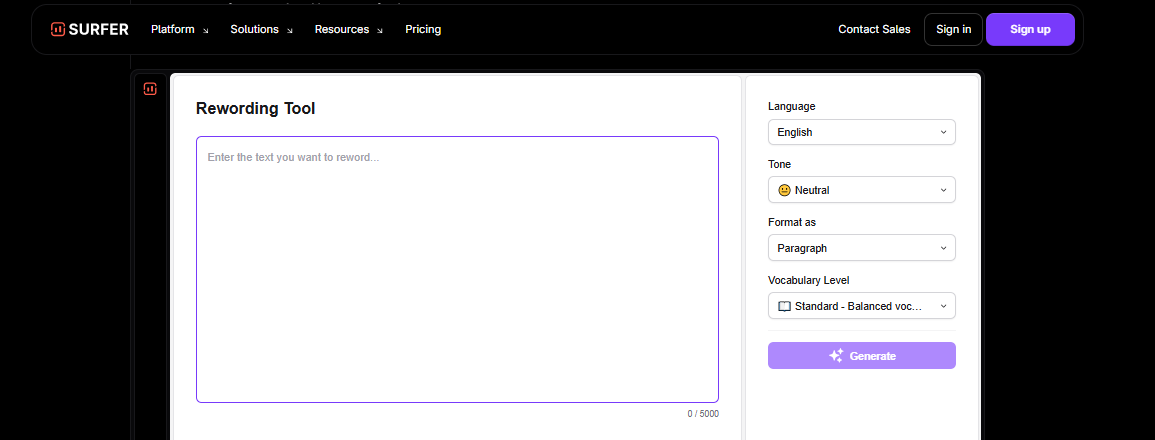Go to the Pricing page
Viewport: 1155px width, 440px height.
(423, 29)
